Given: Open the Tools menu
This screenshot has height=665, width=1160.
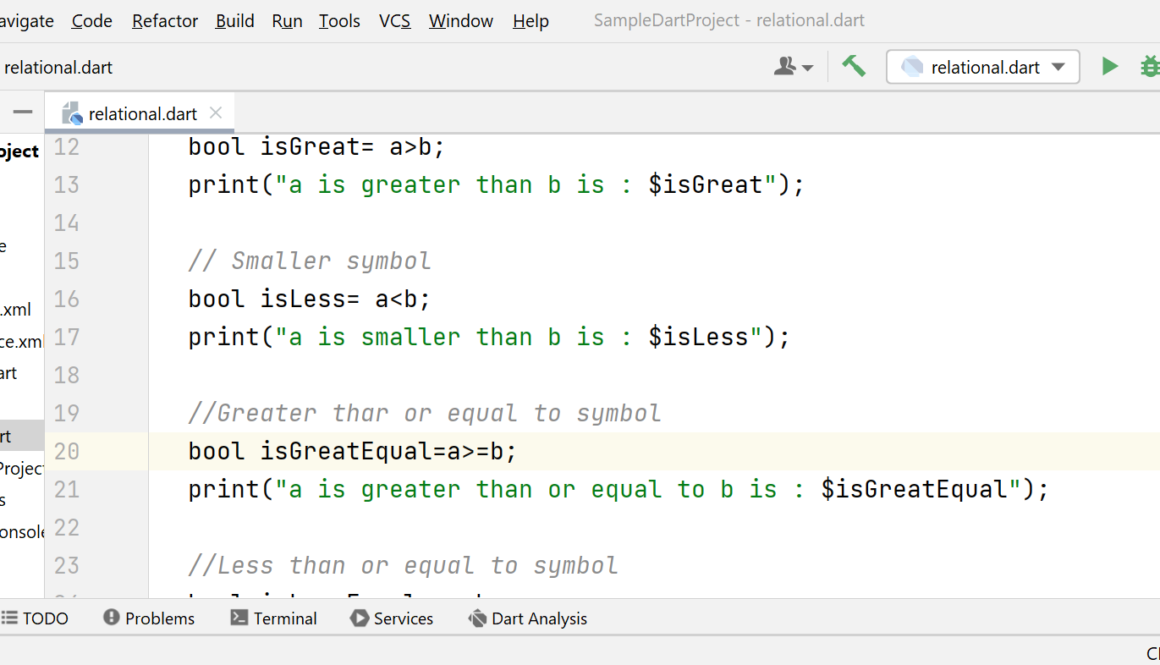Looking at the screenshot, I should click(x=339, y=21).
